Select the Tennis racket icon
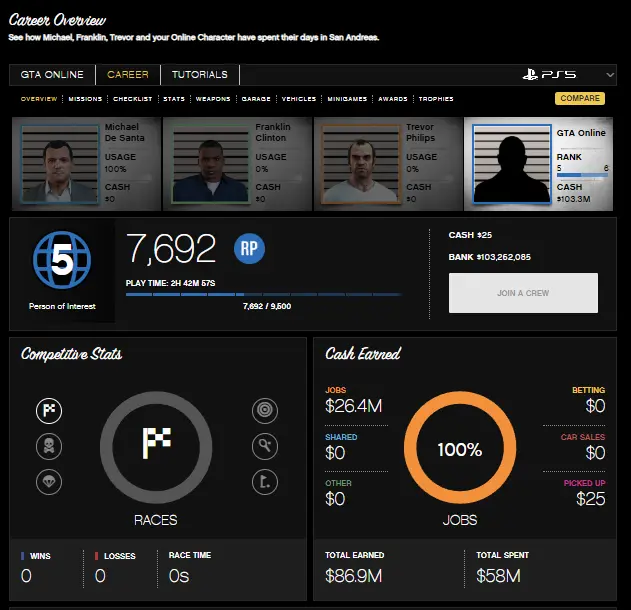The width and height of the screenshot is (631, 610). [262, 444]
